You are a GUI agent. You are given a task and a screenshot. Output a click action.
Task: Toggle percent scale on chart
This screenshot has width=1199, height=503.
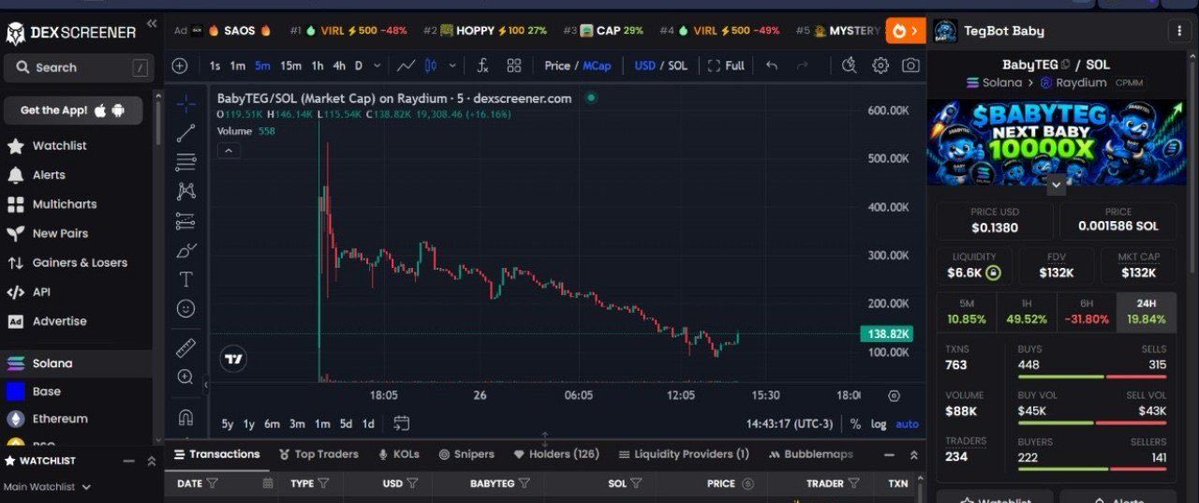(x=855, y=424)
